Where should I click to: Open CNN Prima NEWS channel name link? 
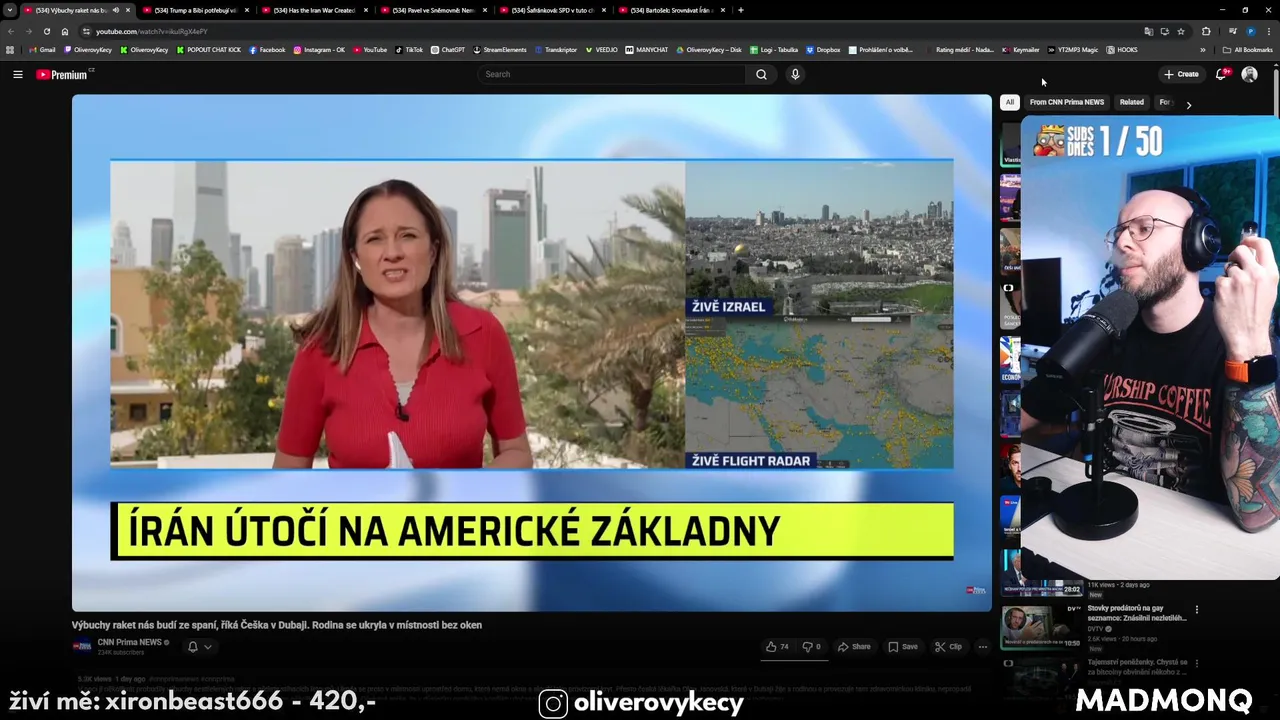click(x=129, y=642)
